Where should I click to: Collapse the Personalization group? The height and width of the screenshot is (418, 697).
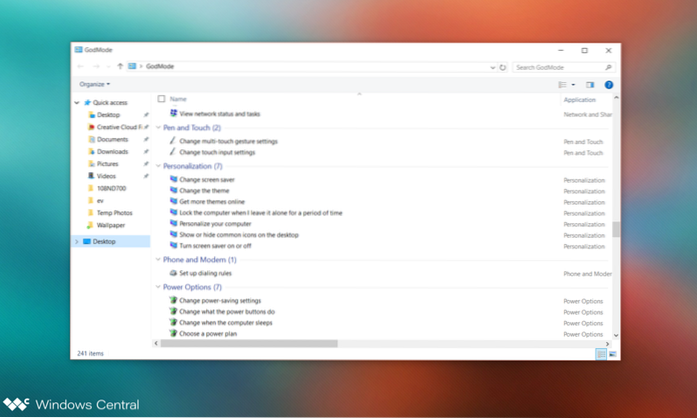(159, 165)
